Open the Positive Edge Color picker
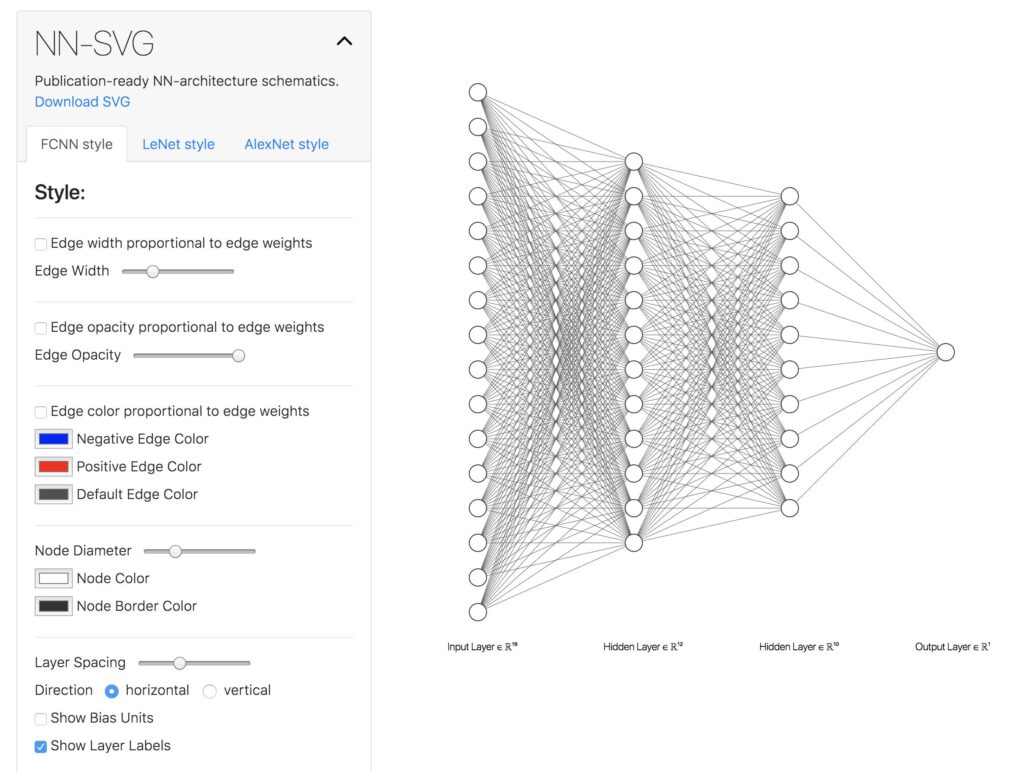Image resolution: width=1024 pixels, height=772 pixels. (x=53, y=466)
